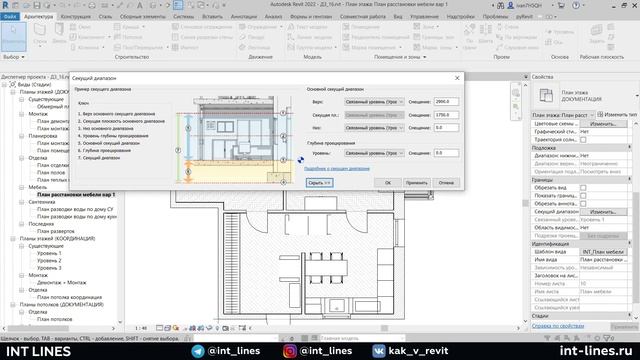The width and height of the screenshot is (640, 360).
Task: Collapse Планы этажей (КООРДИНАЦИЯ) node
Action: (x=13, y=238)
